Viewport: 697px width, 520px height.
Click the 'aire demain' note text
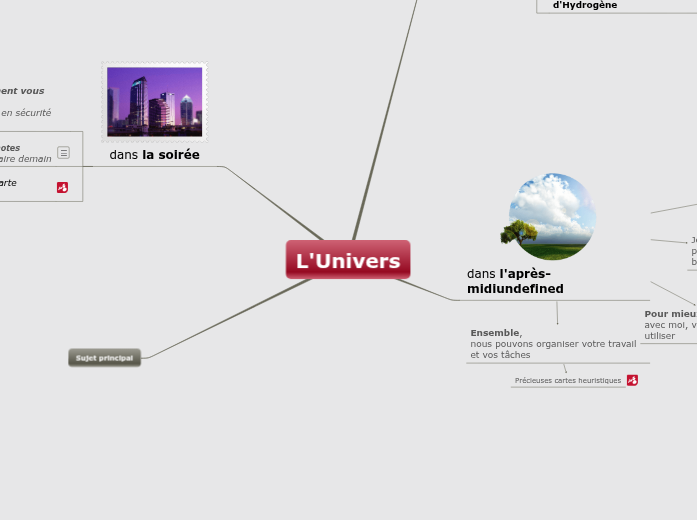[x=26, y=159]
